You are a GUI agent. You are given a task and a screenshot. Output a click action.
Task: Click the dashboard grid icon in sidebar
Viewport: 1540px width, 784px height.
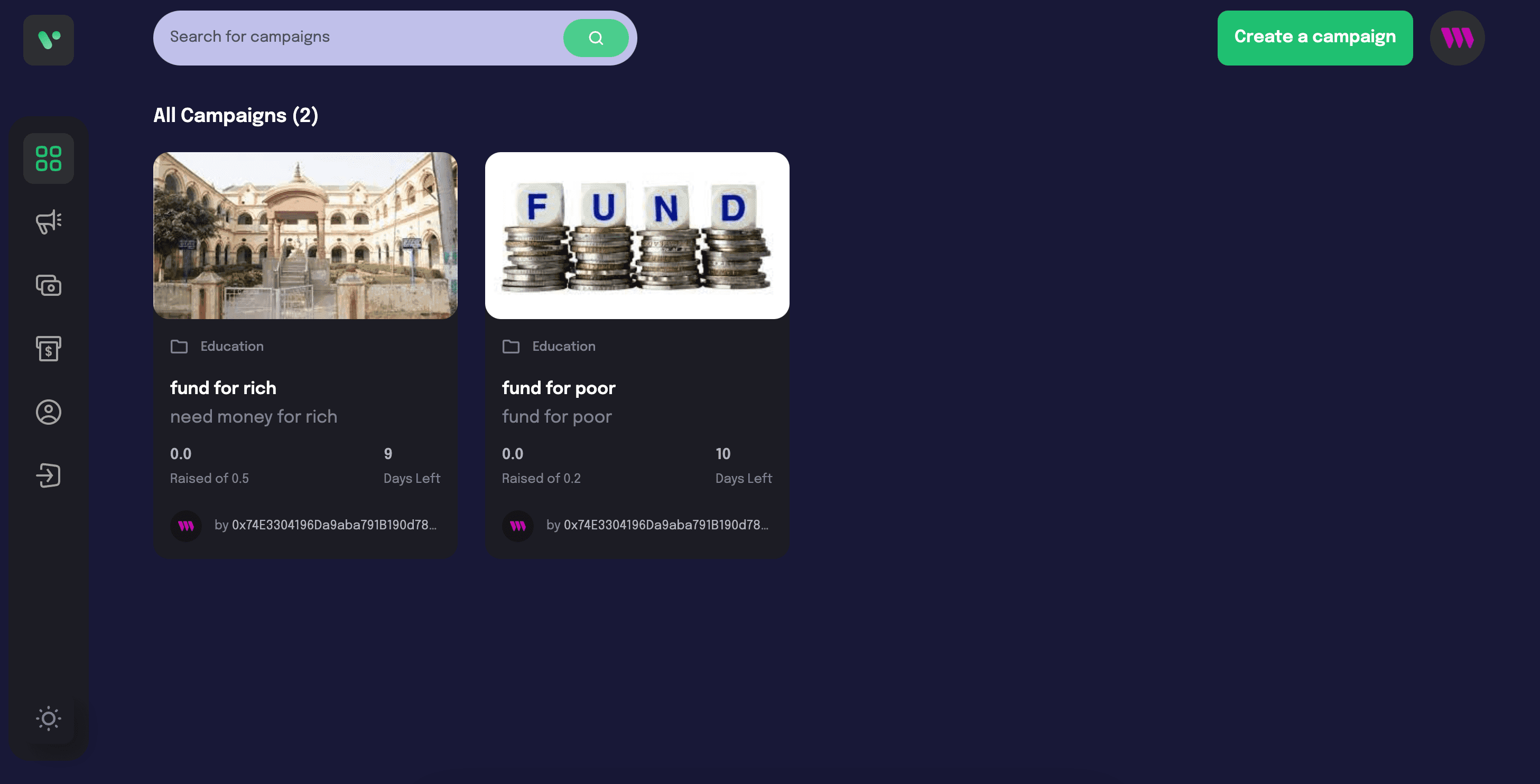coord(48,157)
